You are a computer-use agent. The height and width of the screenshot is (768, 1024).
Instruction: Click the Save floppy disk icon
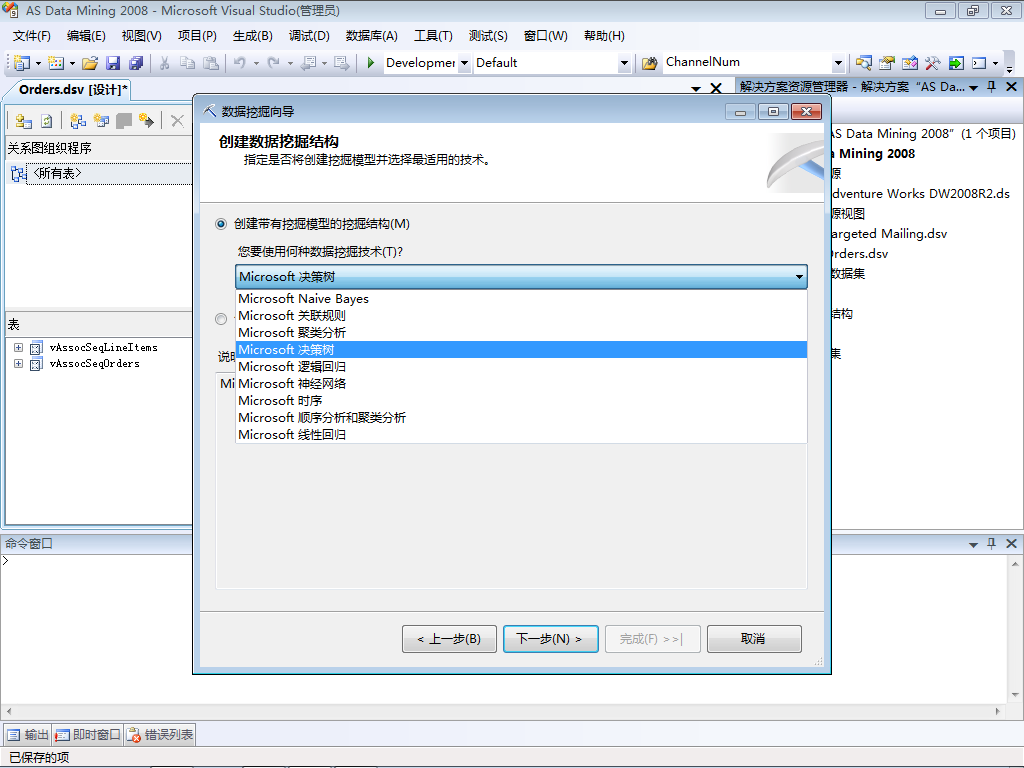coord(113,63)
